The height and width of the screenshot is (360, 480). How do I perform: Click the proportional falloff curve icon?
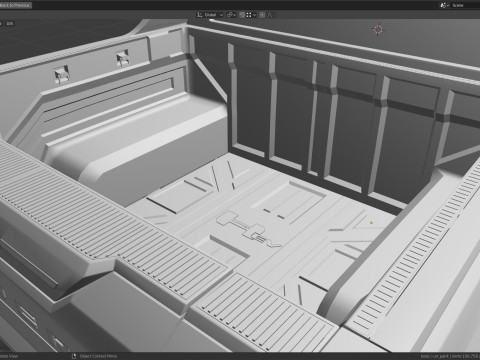[x=270, y=15]
